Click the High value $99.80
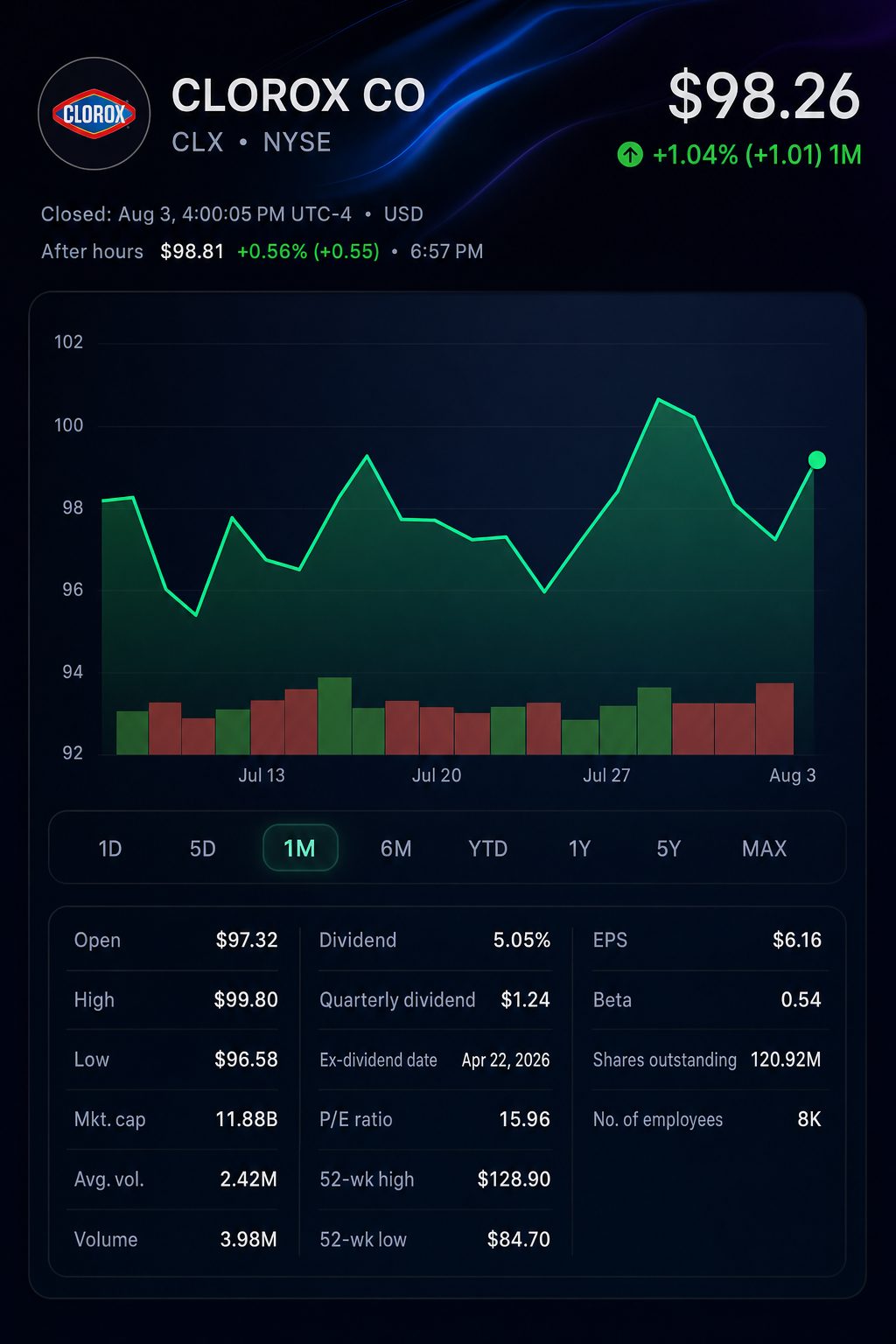Image resolution: width=896 pixels, height=1344 pixels. [x=246, y=999]
